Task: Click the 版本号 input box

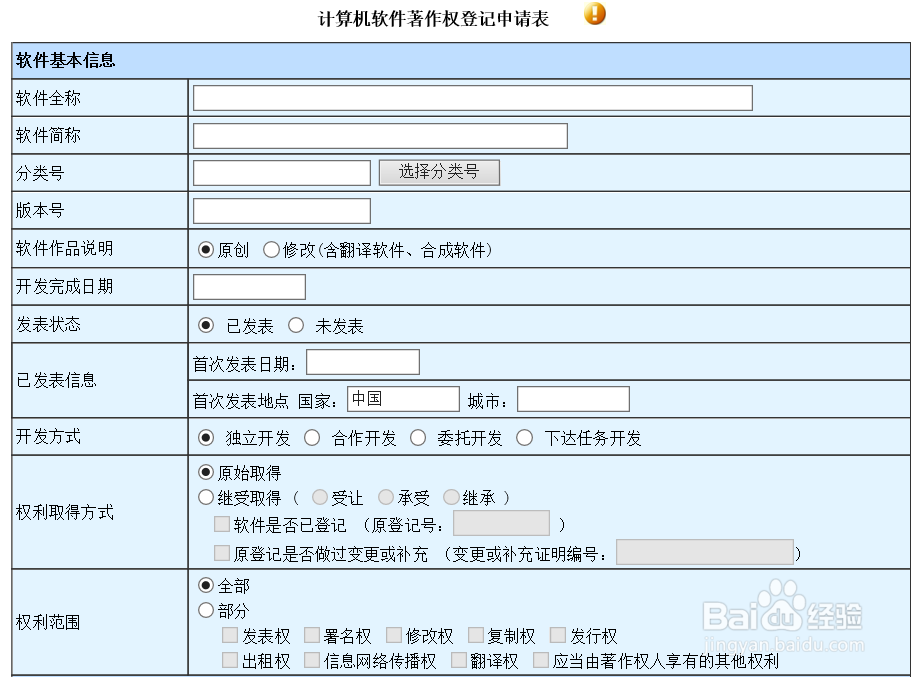Action: [282, 211]
